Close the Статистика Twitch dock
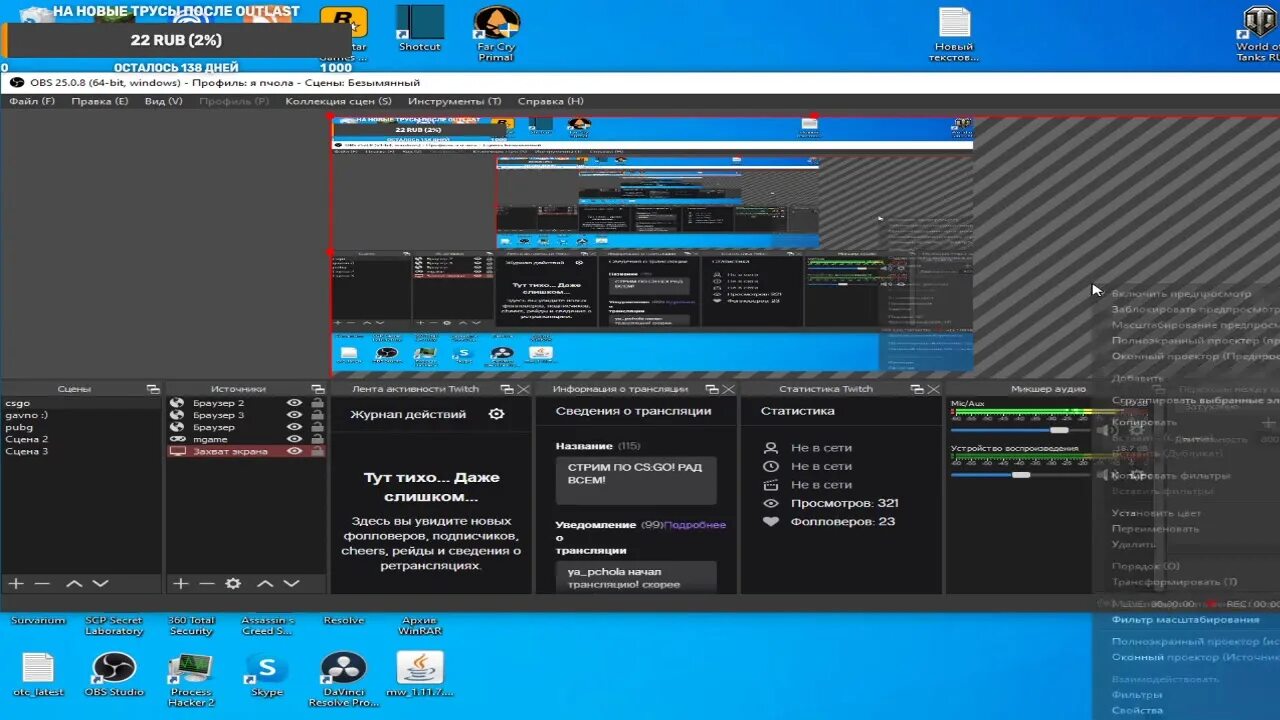The width and height of the screenshot is (1280, 720). click(x=933, y=389)
